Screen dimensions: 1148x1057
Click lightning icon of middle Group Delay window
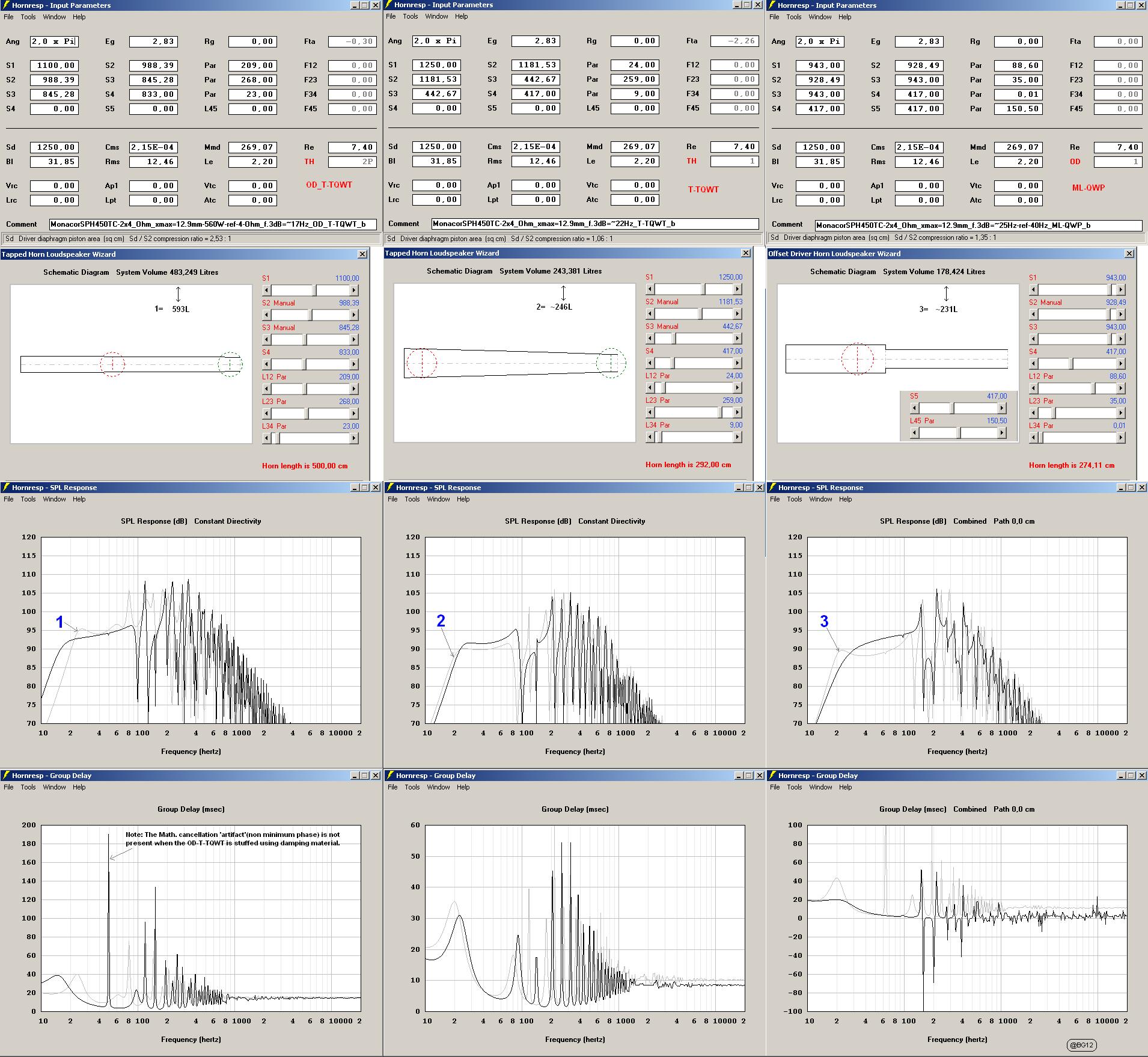pyautogui.click(x=390, y=776)
